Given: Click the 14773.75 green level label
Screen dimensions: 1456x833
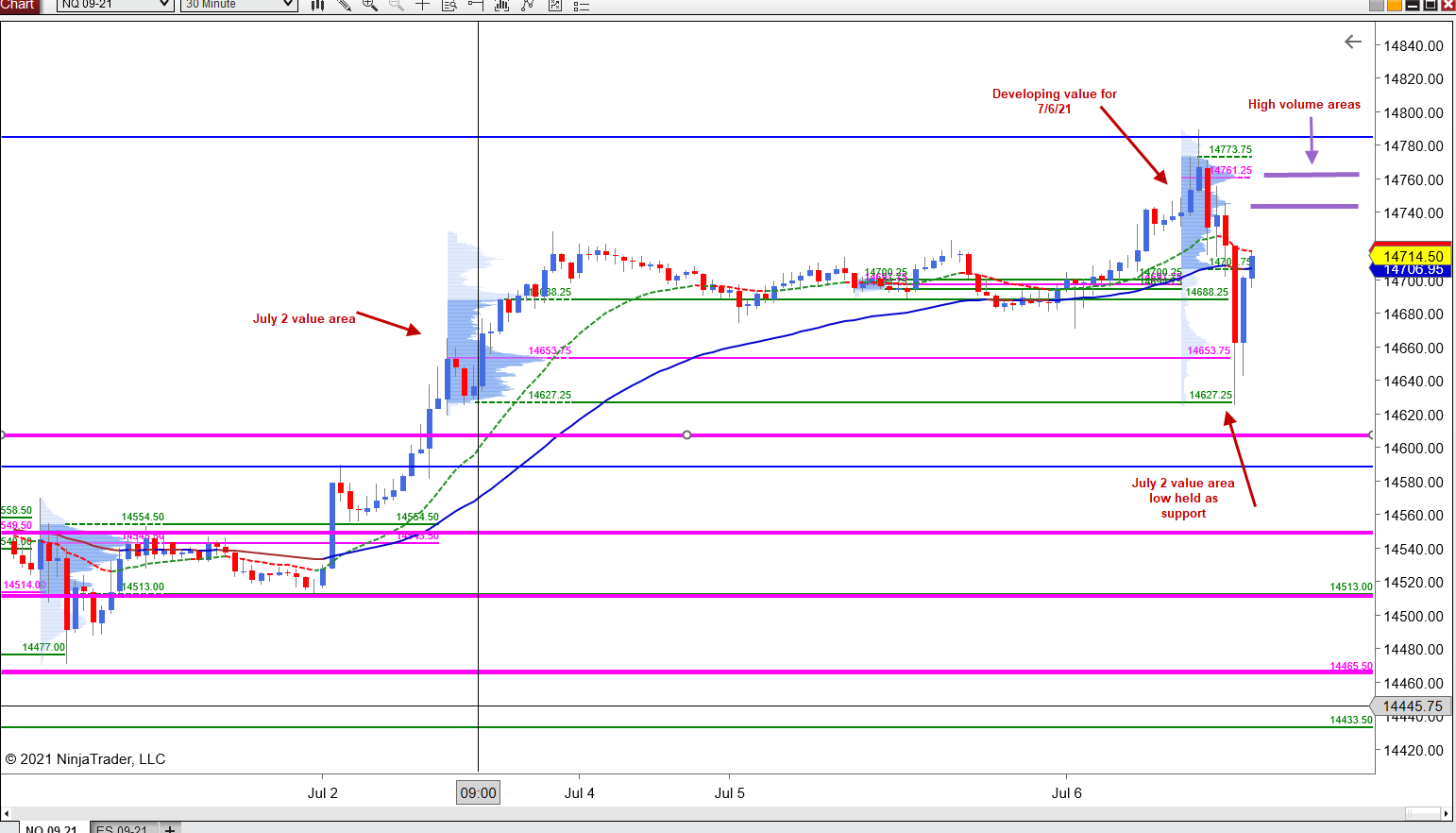Looking at the screenshot, I should (1230, 150).
